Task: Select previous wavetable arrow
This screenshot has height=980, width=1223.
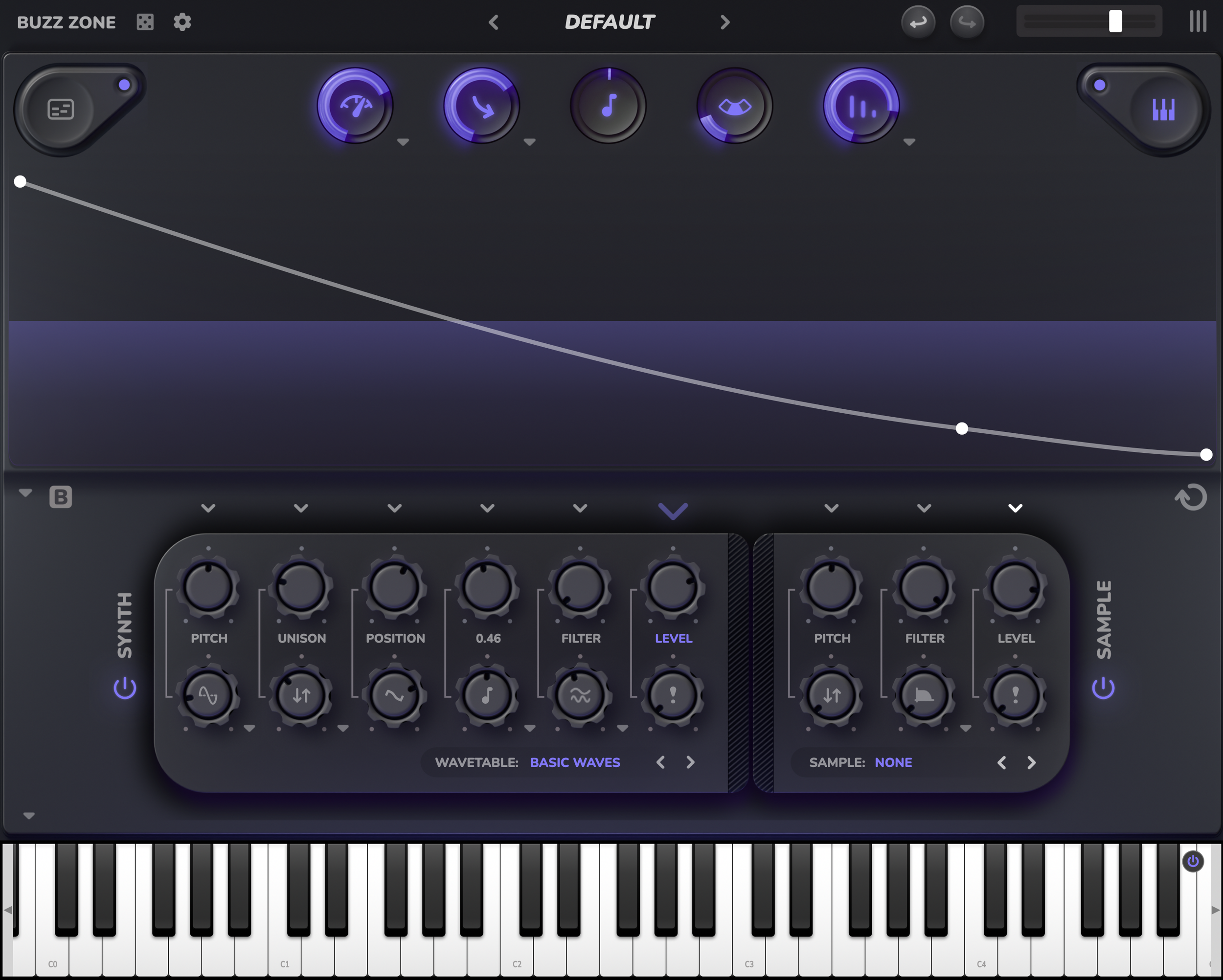Action: click(660, 762)
